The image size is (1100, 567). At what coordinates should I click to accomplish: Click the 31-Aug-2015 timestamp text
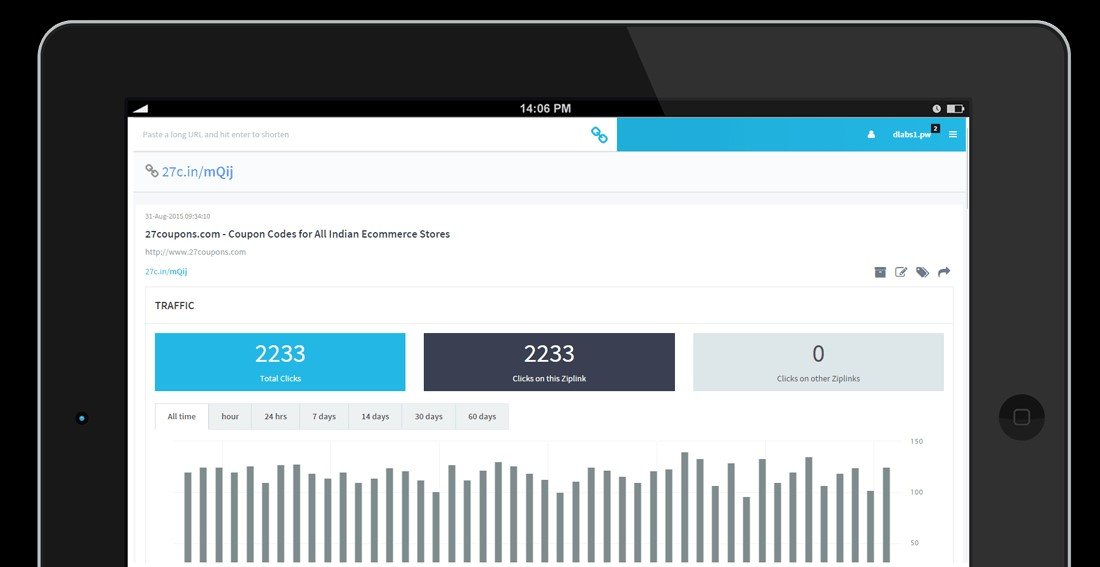pyautogui.click(x=177, y=216)
